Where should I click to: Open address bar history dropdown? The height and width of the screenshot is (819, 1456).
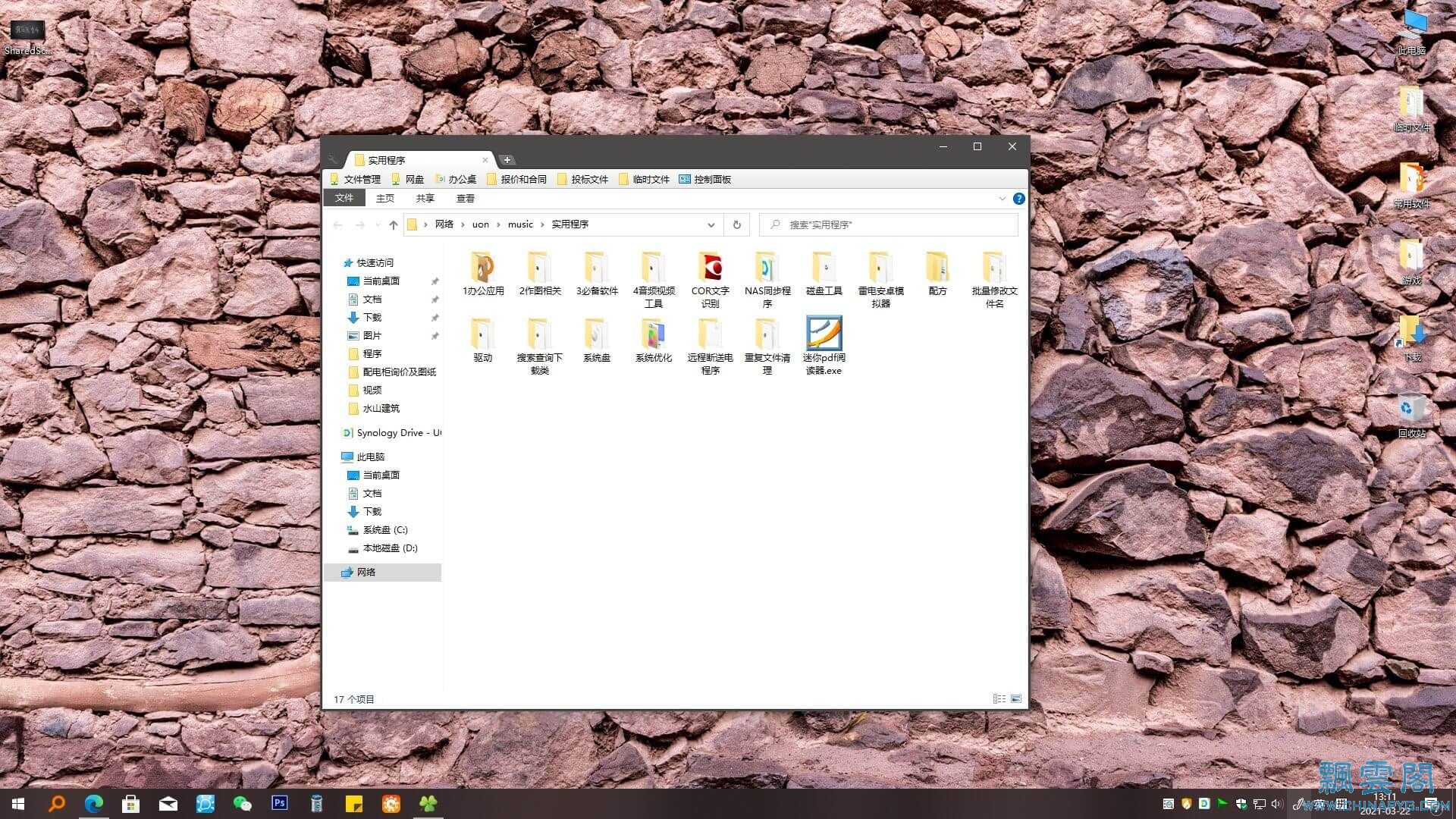click(x=711, y=224)
